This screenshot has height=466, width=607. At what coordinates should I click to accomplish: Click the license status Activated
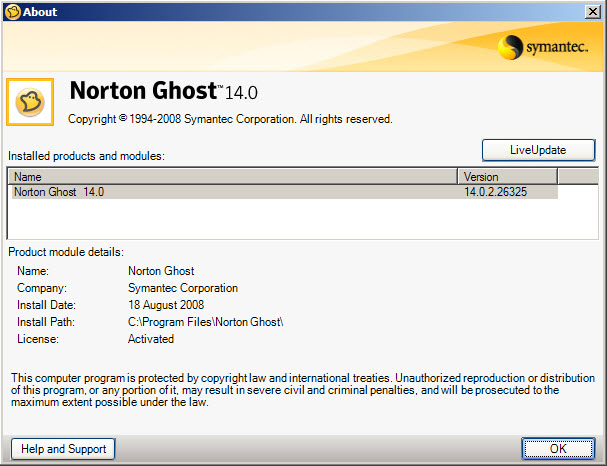tap(151, 339)
